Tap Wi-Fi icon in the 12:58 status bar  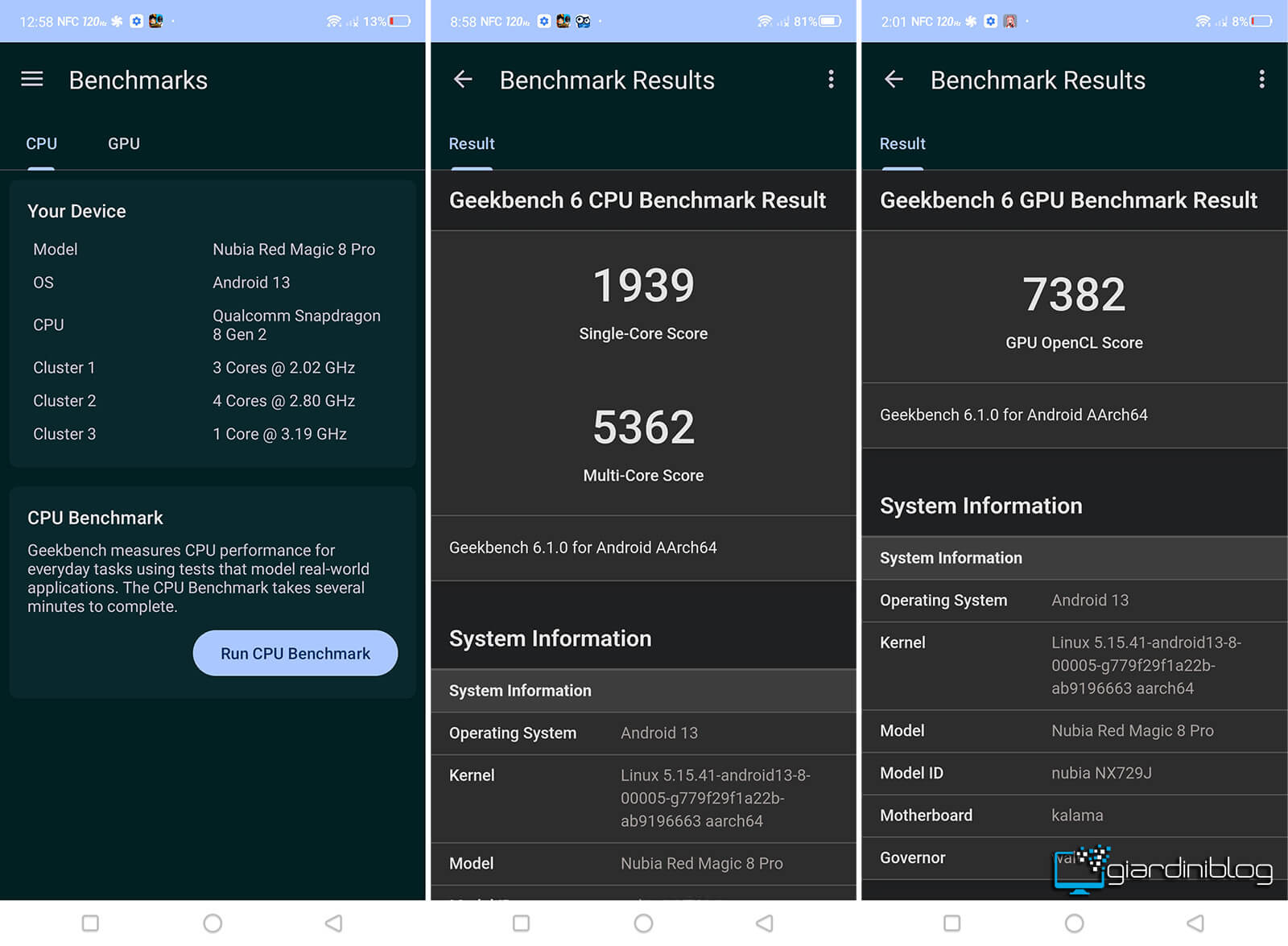(333, 21)
